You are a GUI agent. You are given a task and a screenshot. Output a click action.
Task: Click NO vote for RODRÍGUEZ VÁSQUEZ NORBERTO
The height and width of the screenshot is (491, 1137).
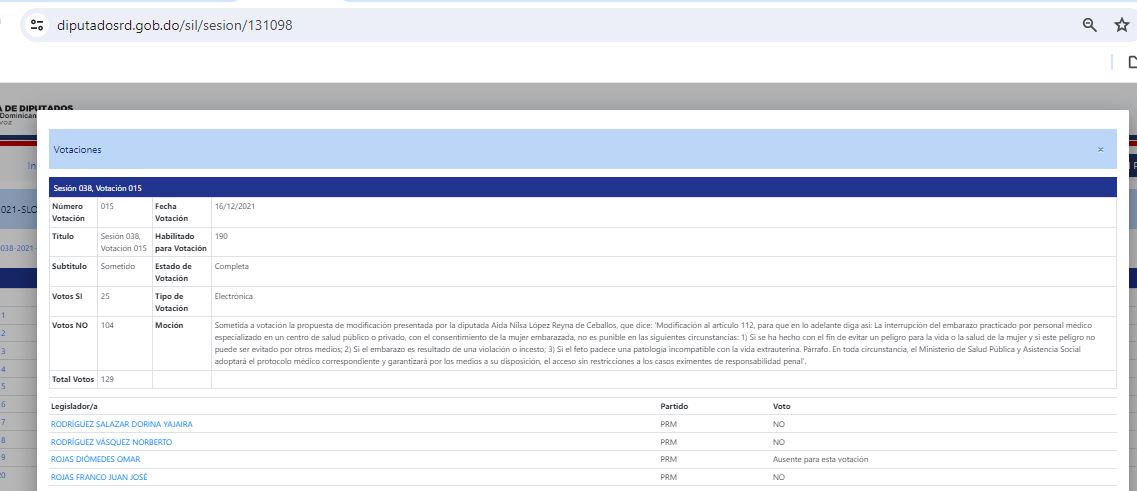pos(779,442)
